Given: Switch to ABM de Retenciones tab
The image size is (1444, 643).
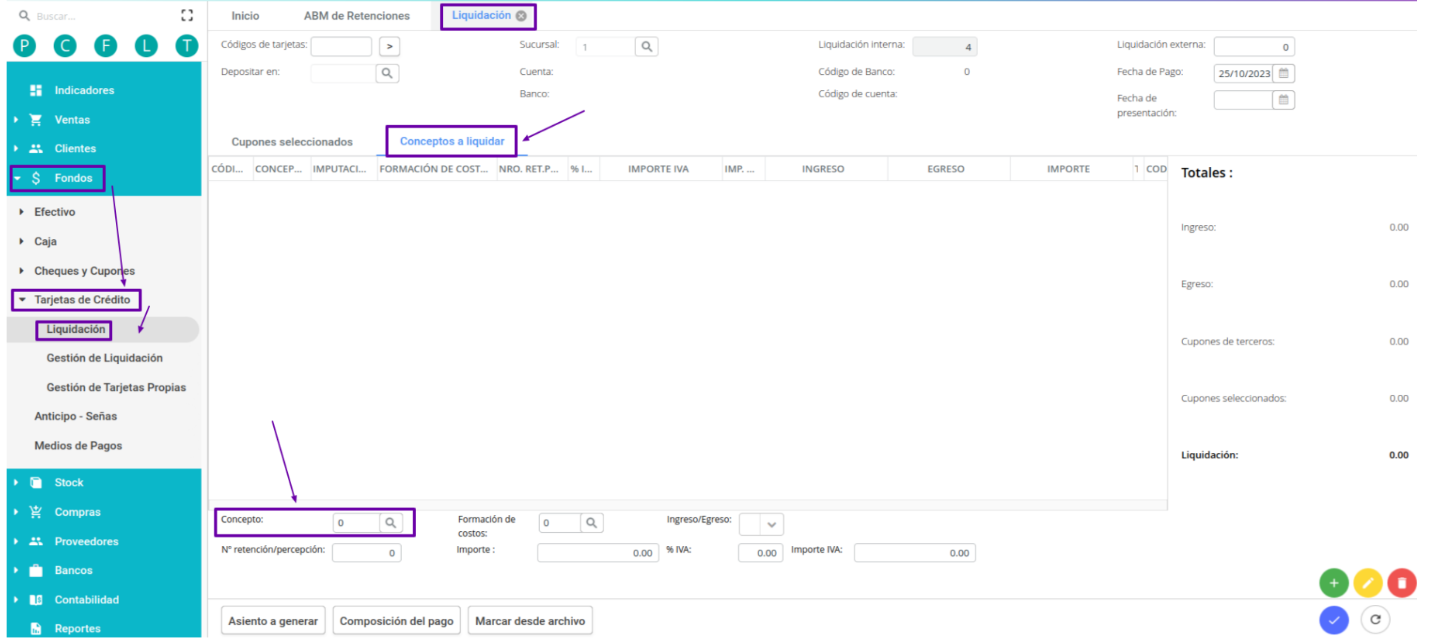Looking at the screenshot, I should [x=357, y=16].
